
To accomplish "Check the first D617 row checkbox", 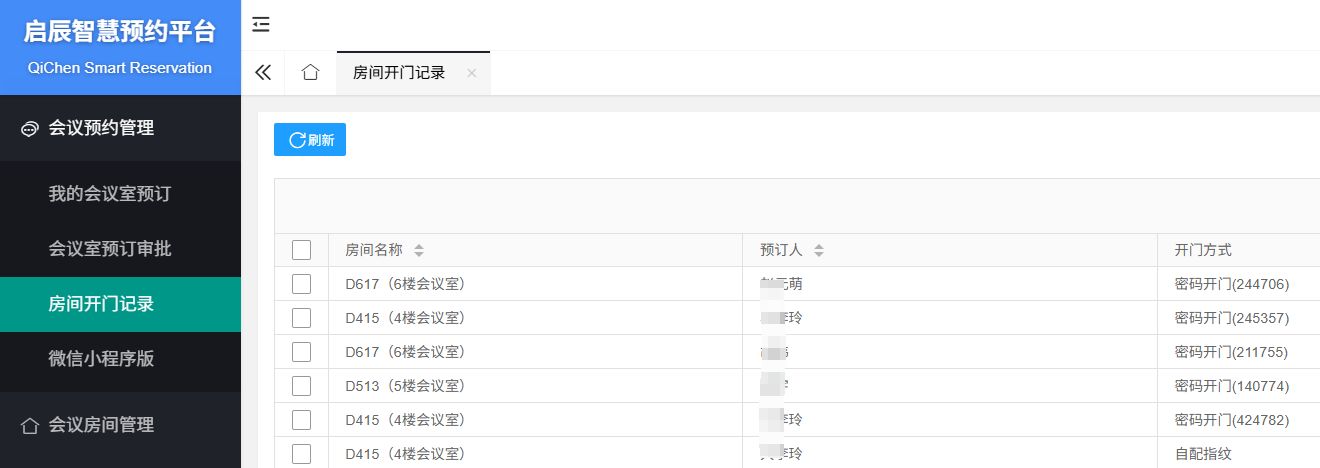I will click(301, 284).
